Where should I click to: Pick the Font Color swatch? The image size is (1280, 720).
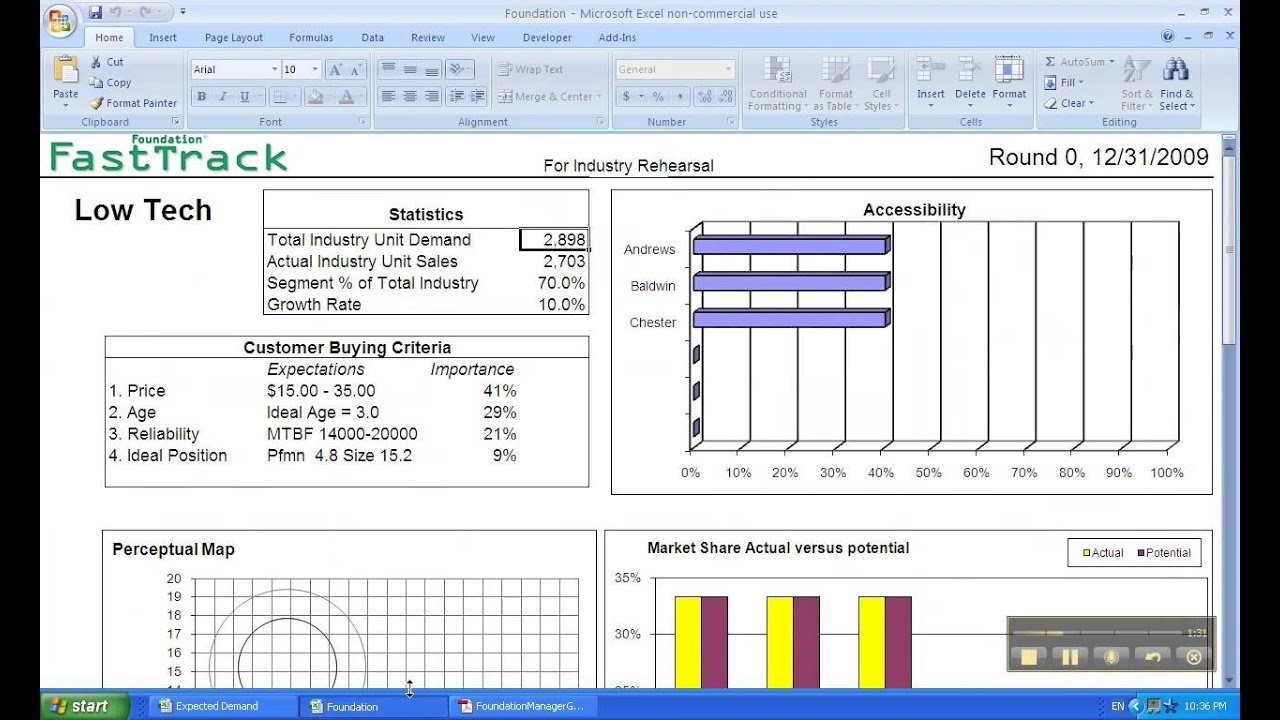click(x=346, y=97)
